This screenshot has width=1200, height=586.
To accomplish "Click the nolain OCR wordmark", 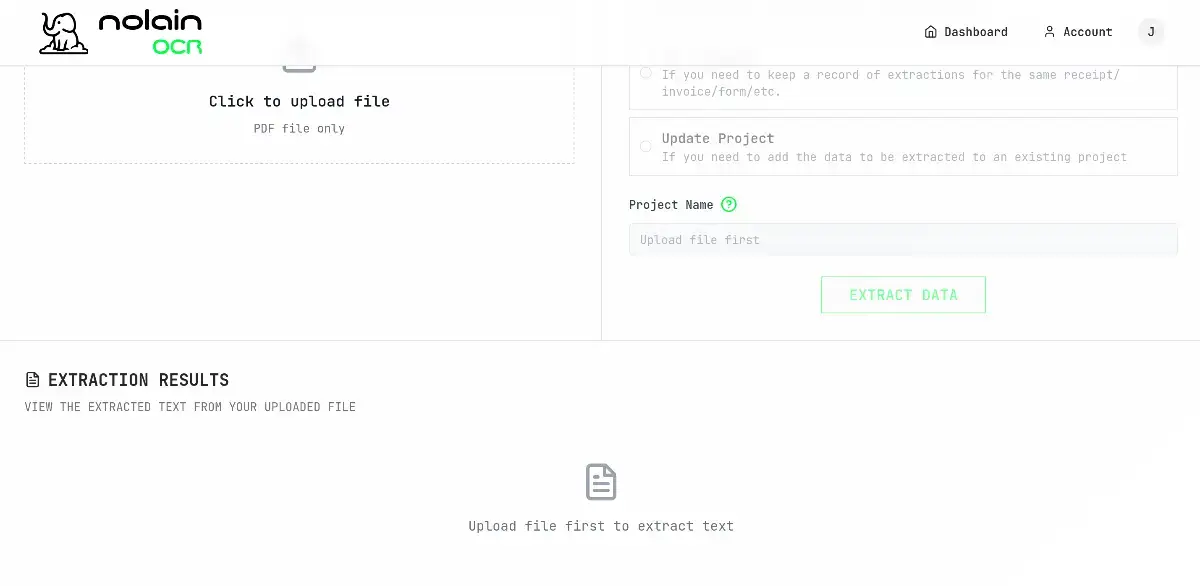I will click(x=151, y=33).
